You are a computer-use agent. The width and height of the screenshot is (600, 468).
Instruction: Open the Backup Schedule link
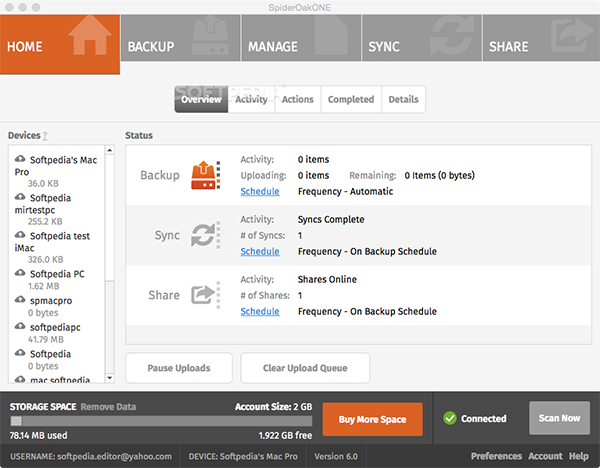pos(260,191)
